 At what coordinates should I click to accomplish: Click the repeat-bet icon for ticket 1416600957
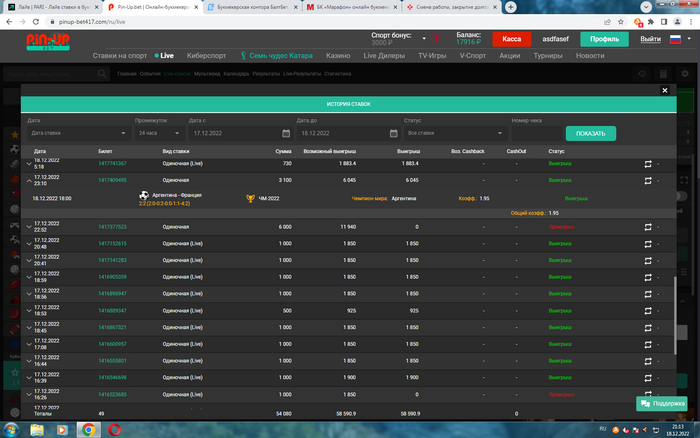(648, 345)
